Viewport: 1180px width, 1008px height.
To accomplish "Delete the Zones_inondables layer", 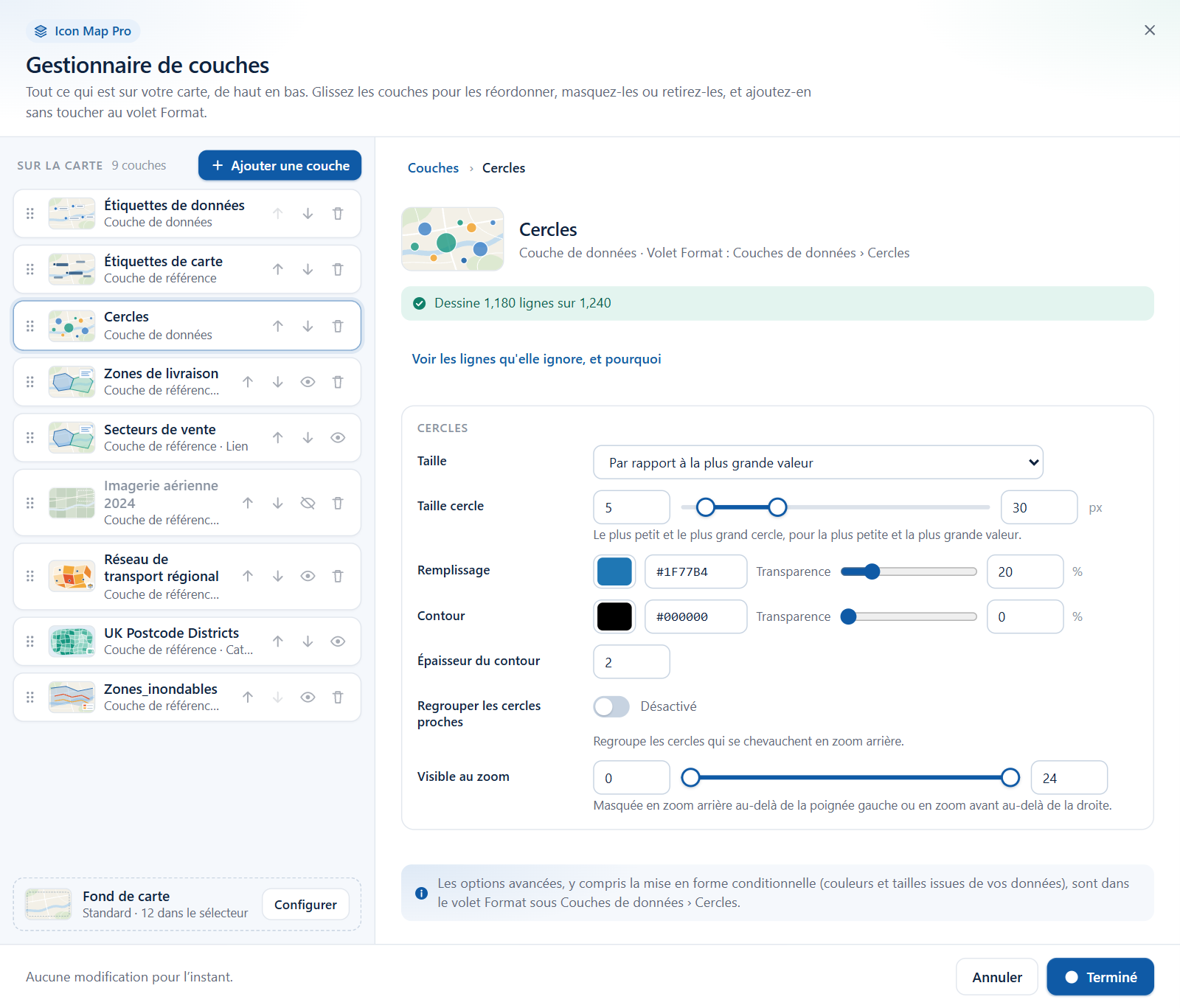I will (x=338, y=698).
